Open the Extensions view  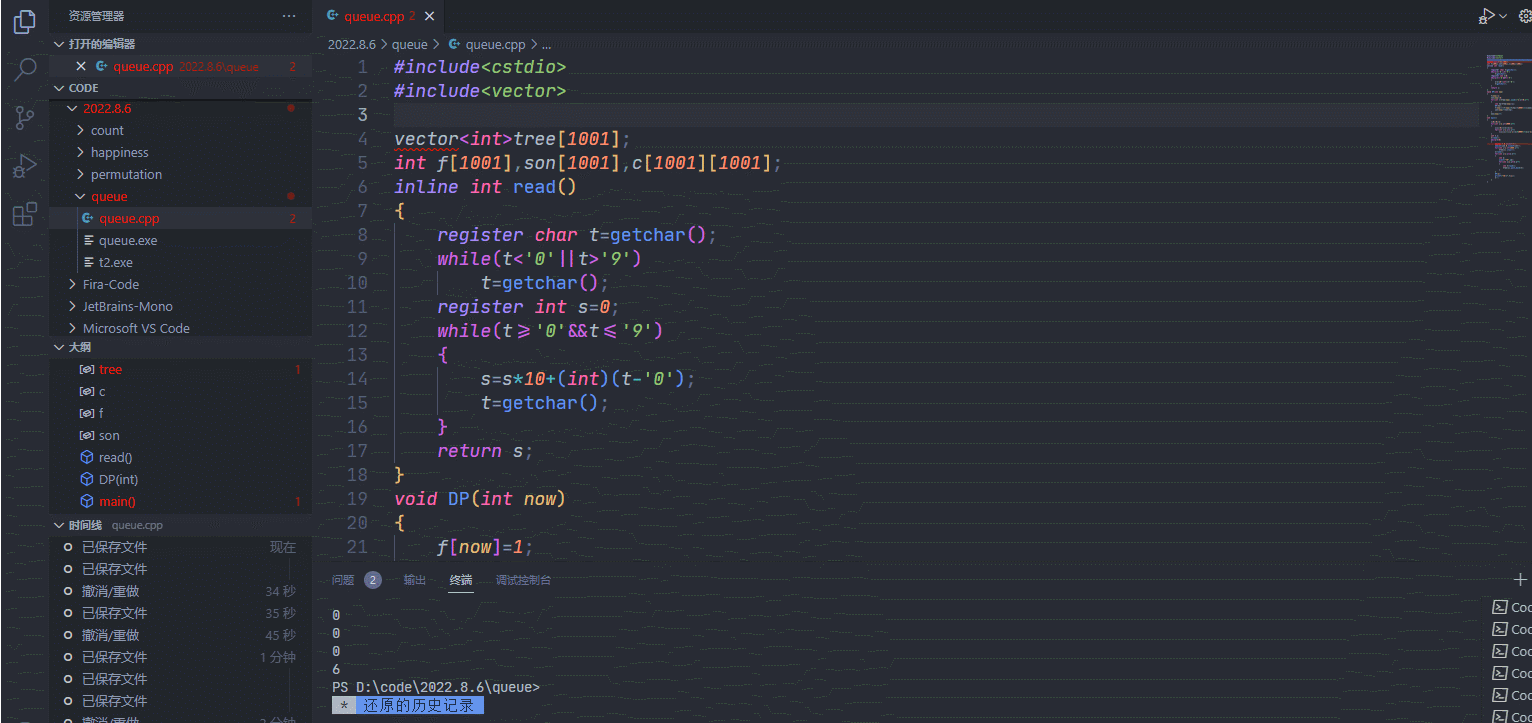(x=25, y=213)
